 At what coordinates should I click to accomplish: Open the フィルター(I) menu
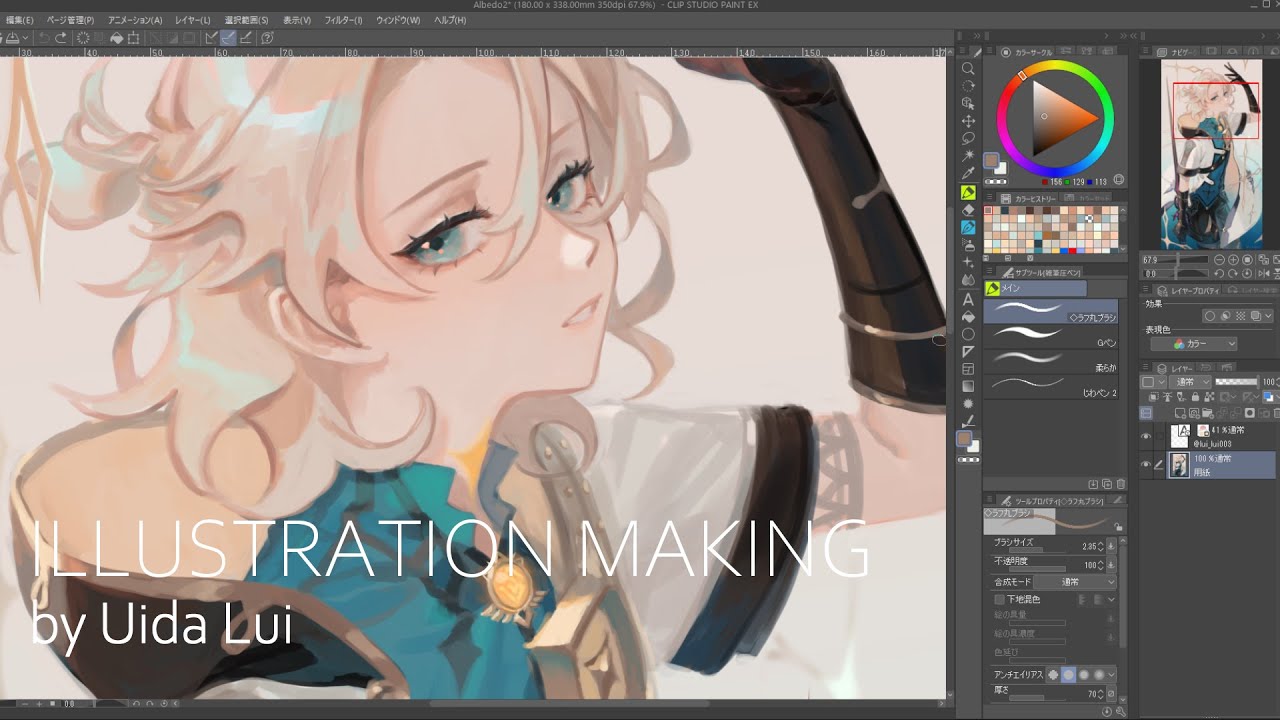[343, 20]
